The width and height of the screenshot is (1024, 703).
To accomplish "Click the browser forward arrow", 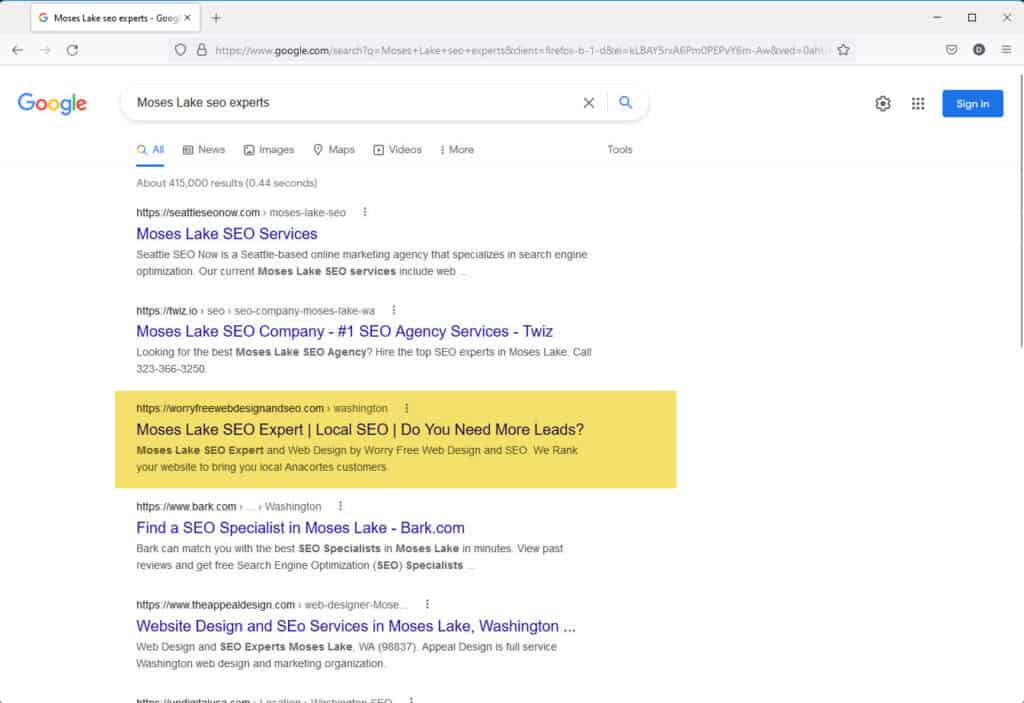I will (45, 50).
